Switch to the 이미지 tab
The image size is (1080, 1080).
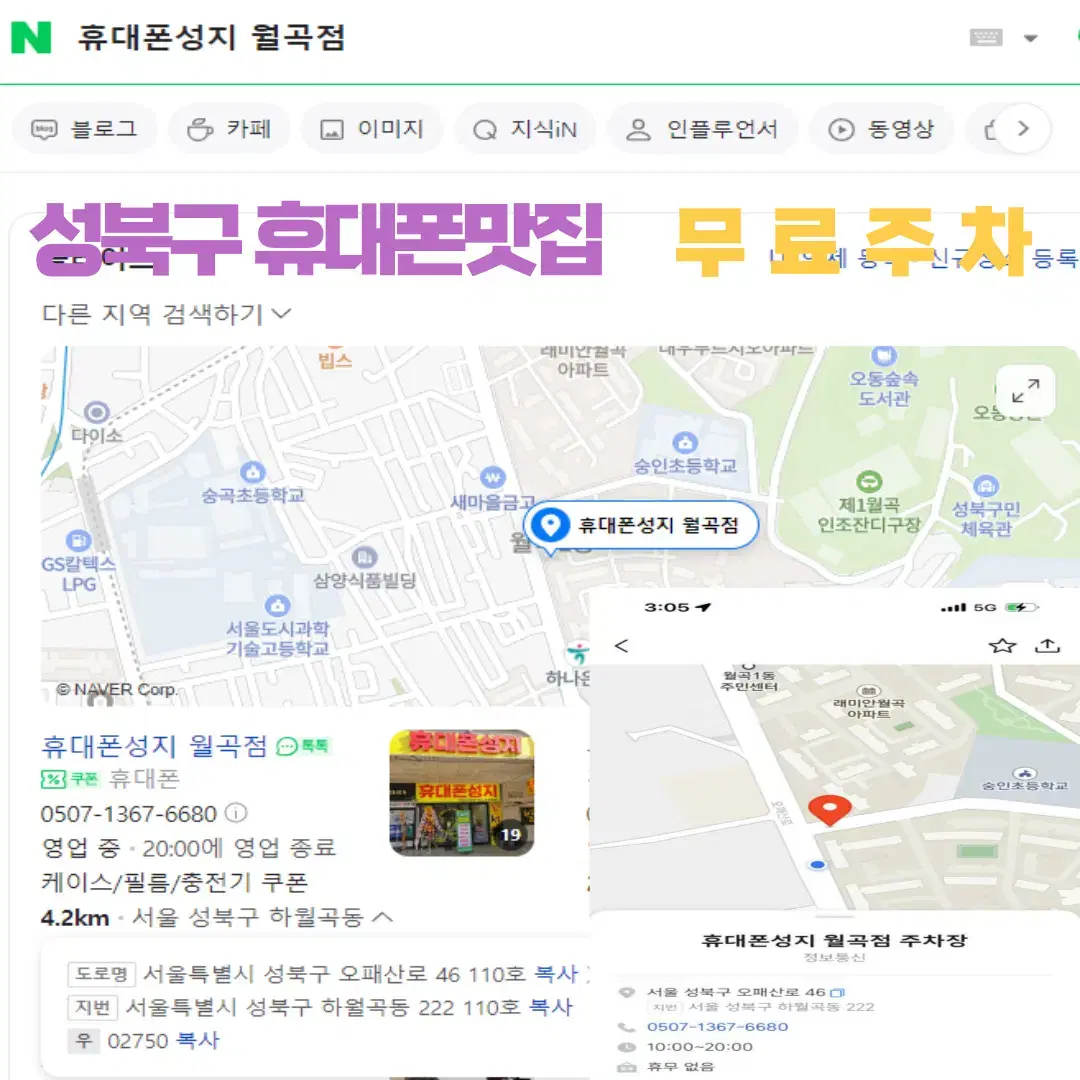coord(372,129)
